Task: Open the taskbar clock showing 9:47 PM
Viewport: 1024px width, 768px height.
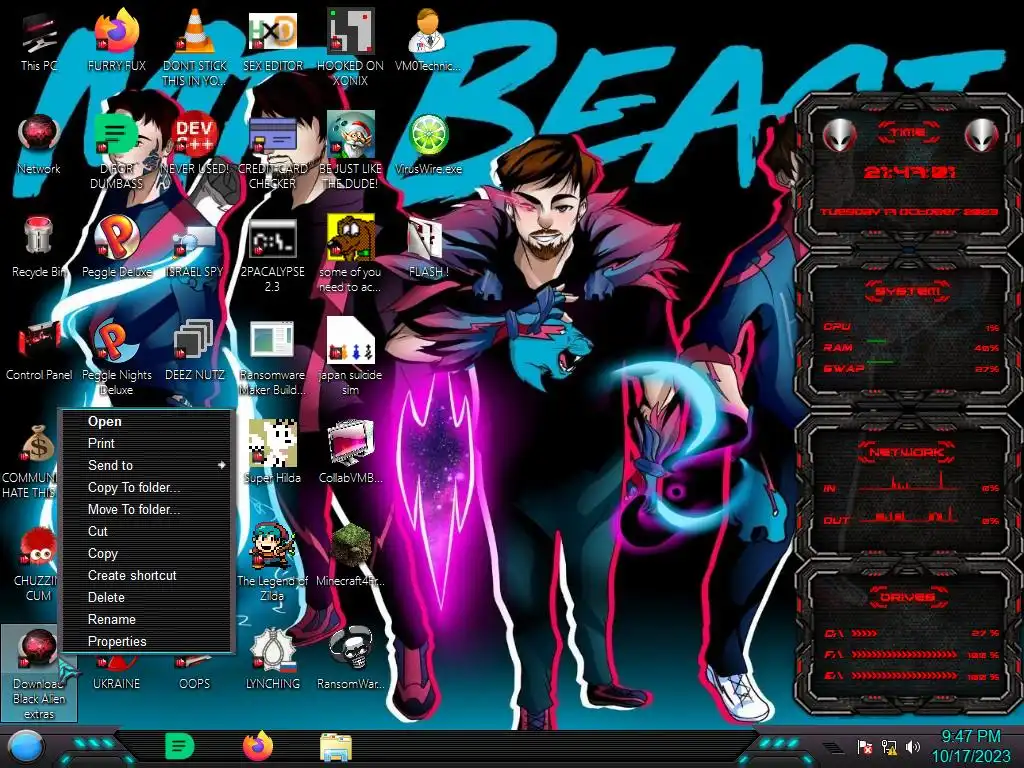Action: pyautogui.click(x=970, y=747)
